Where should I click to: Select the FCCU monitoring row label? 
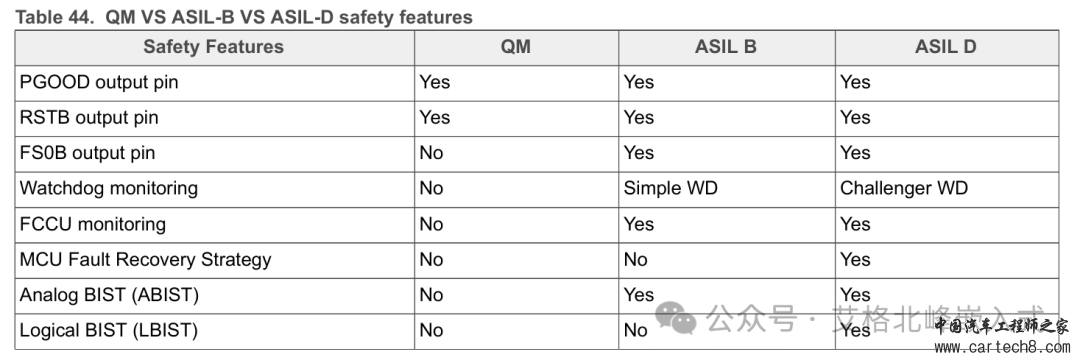click(x=93, y=225)
